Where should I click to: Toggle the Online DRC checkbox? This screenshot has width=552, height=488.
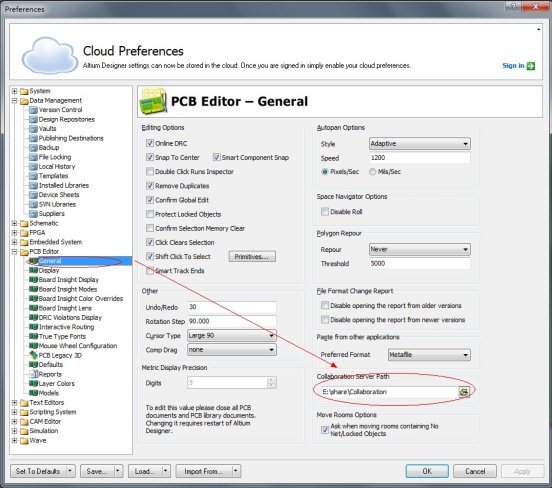(150, 143)
